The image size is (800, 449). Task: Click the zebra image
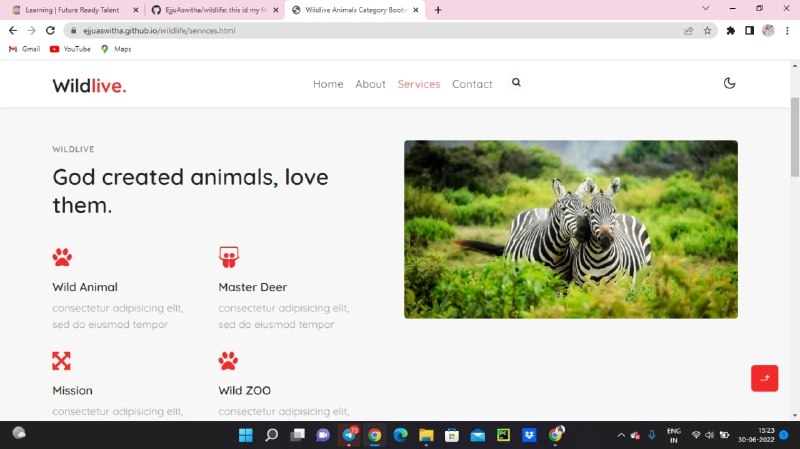pos(571,230)
